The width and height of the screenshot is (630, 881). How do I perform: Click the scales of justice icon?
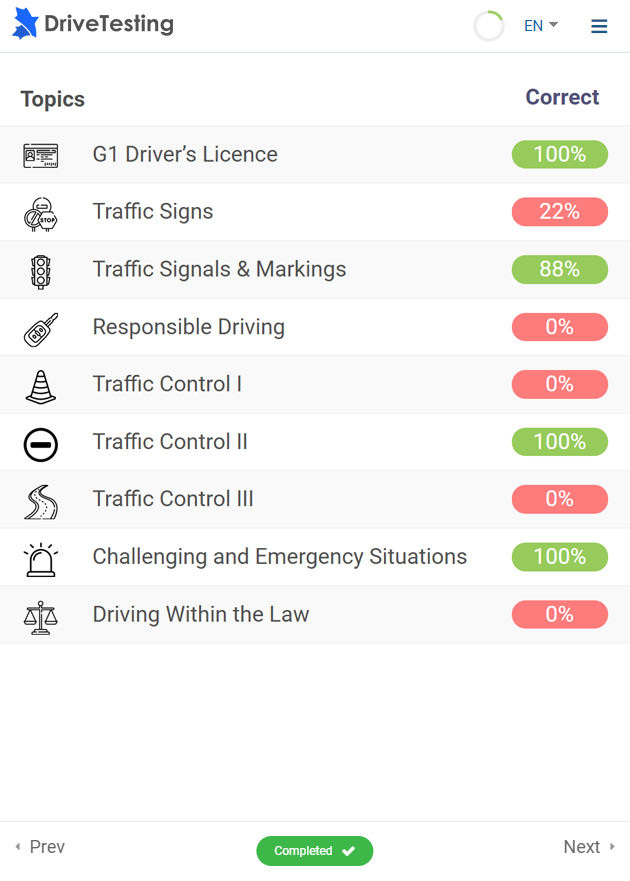(41, 615)
